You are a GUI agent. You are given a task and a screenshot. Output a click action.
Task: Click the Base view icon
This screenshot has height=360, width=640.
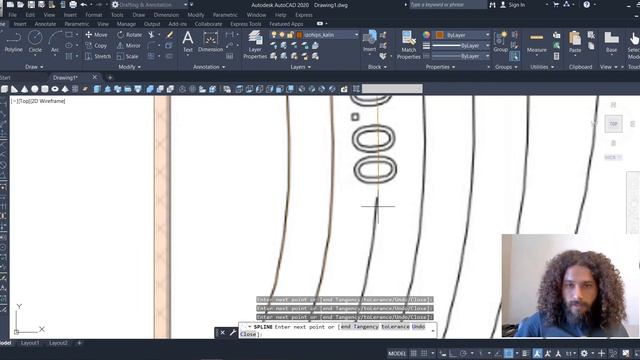click(x=611, y=41)
